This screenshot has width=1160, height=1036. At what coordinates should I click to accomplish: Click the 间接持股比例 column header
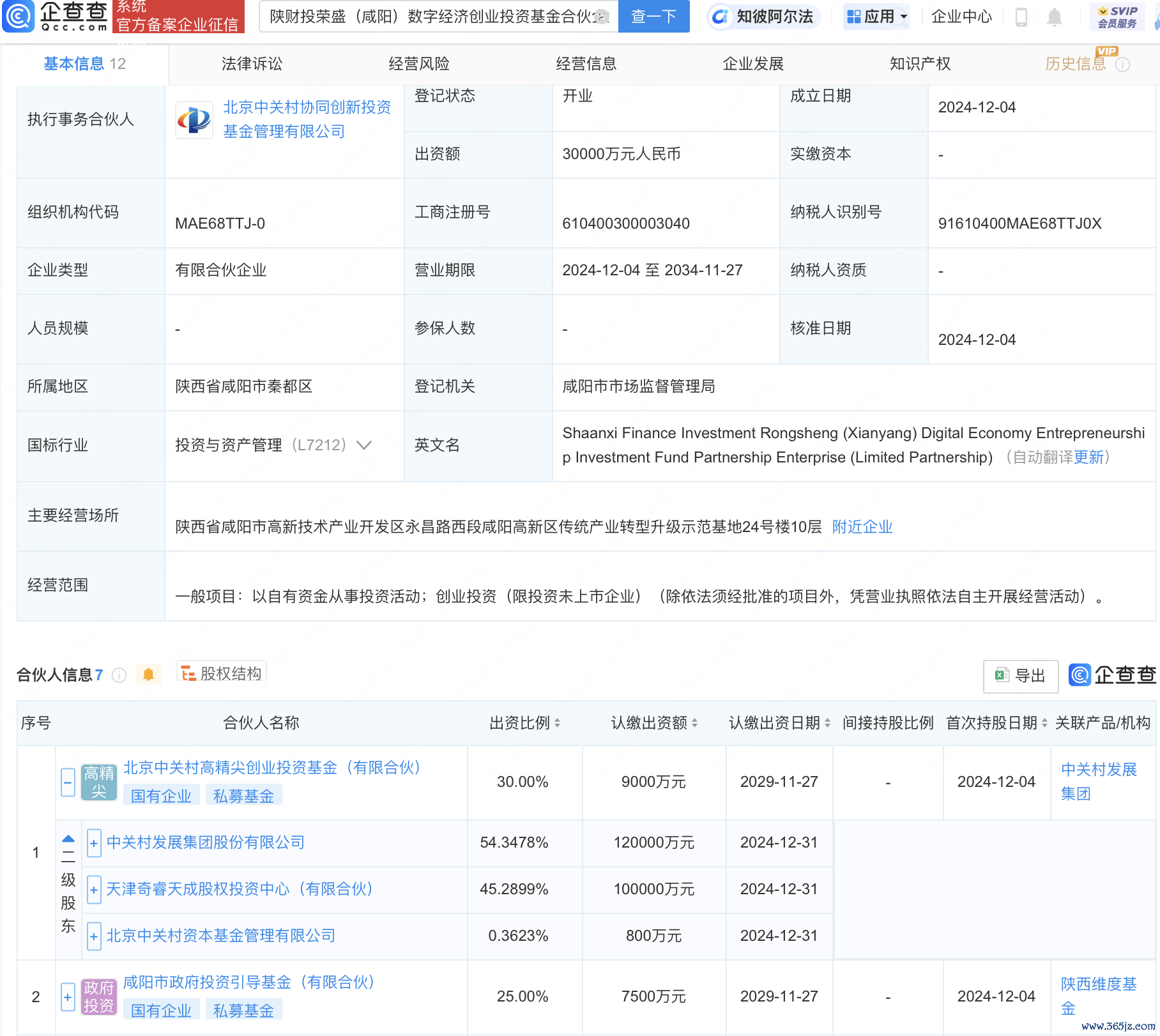[888, 723]
